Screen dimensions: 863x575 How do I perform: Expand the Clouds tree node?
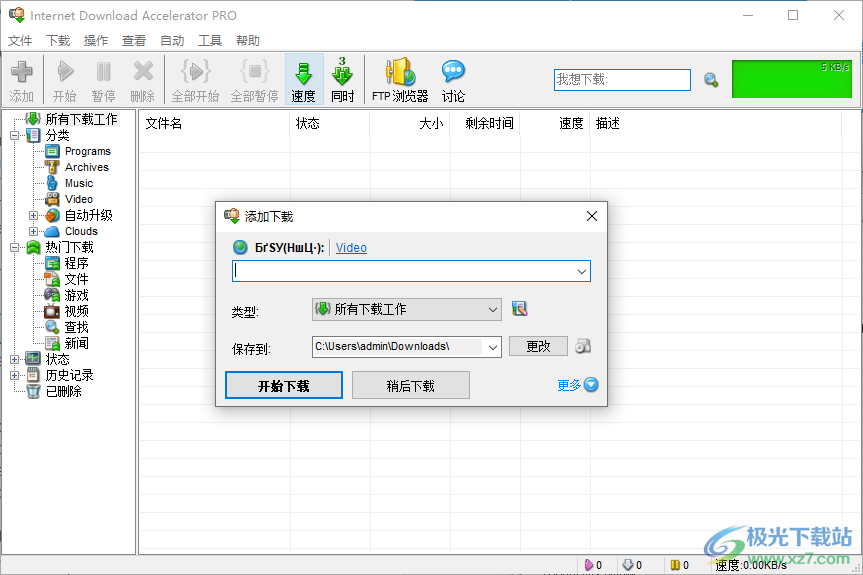34,232
